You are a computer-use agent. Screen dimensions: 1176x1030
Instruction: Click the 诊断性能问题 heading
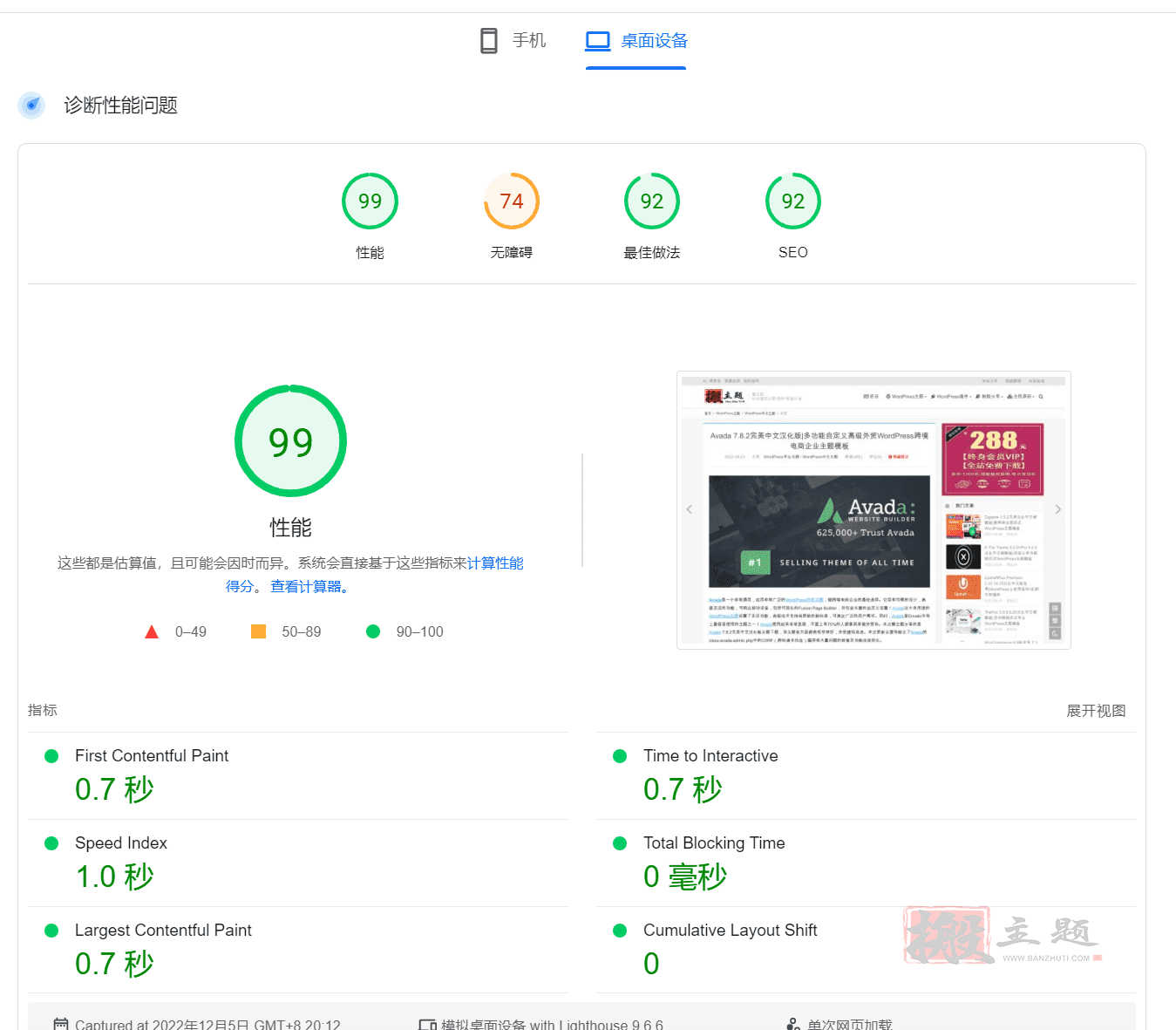point(120,106)
